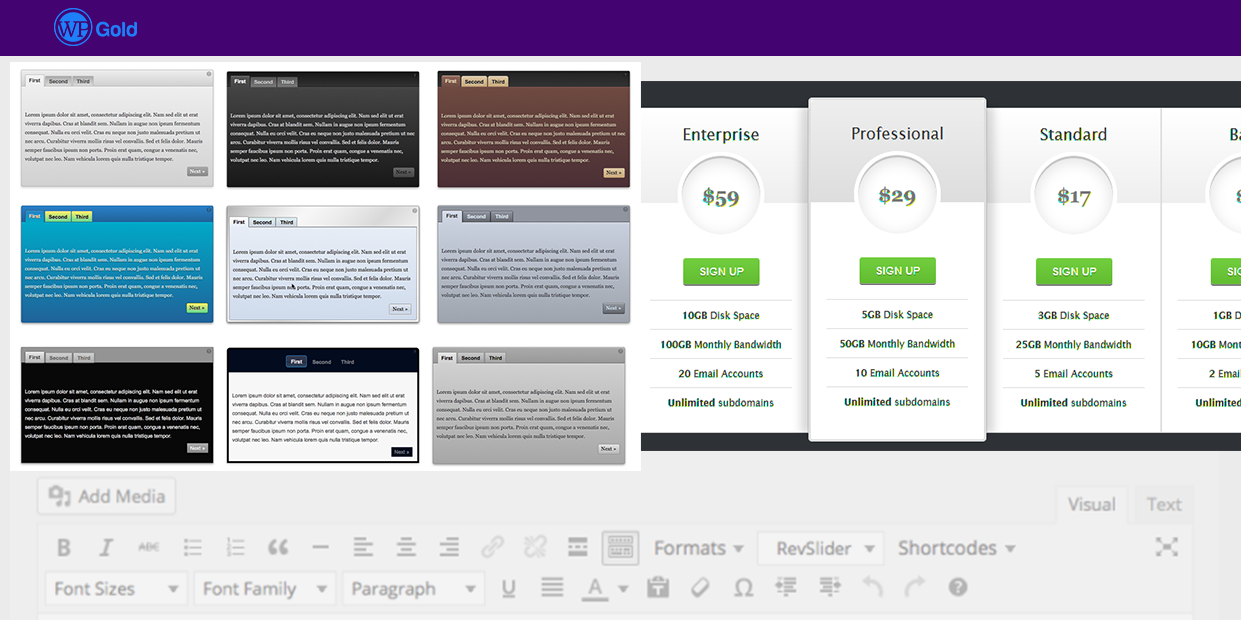Screen dimensions: 1241x620
Task: Toggle bold formatting in editor toolbar
Action: click(x=64, y=548)
